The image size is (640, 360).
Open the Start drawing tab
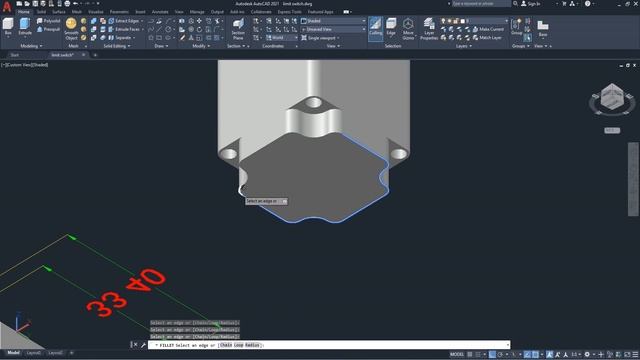pyautogui.click(x=15, y=55)
